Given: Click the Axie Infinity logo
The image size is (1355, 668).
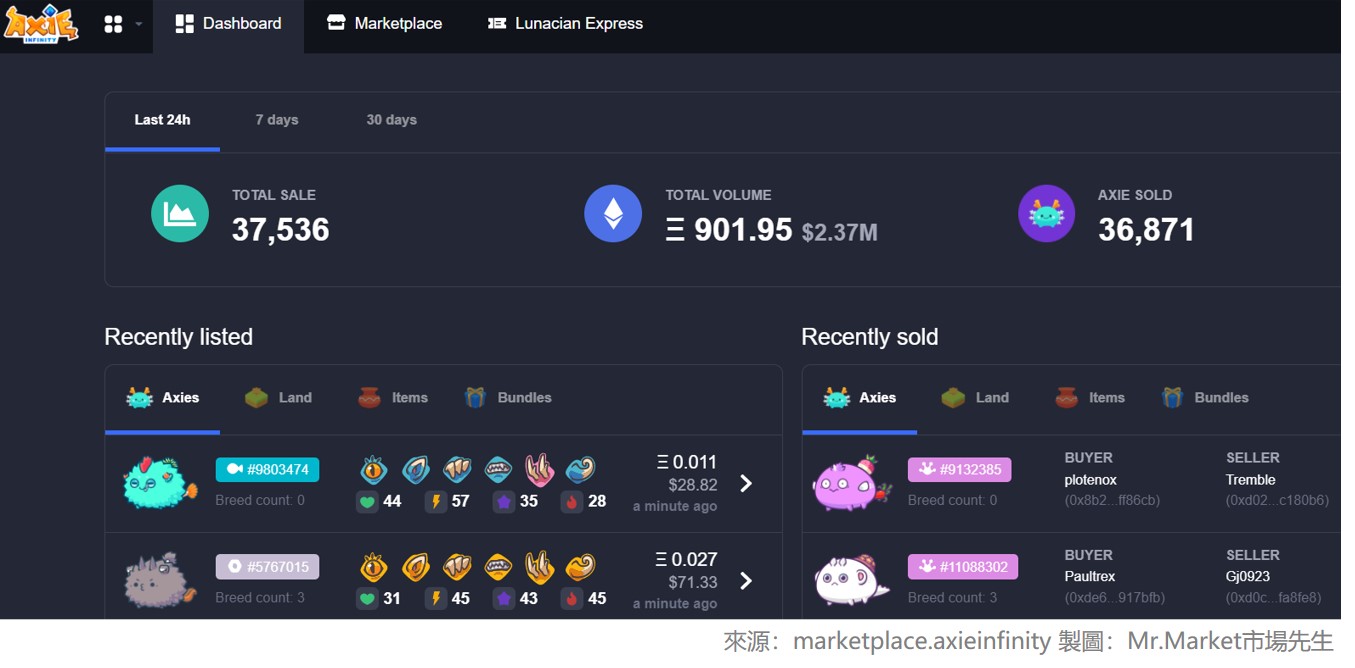Looking at the screenshot, I should (41, 23).
